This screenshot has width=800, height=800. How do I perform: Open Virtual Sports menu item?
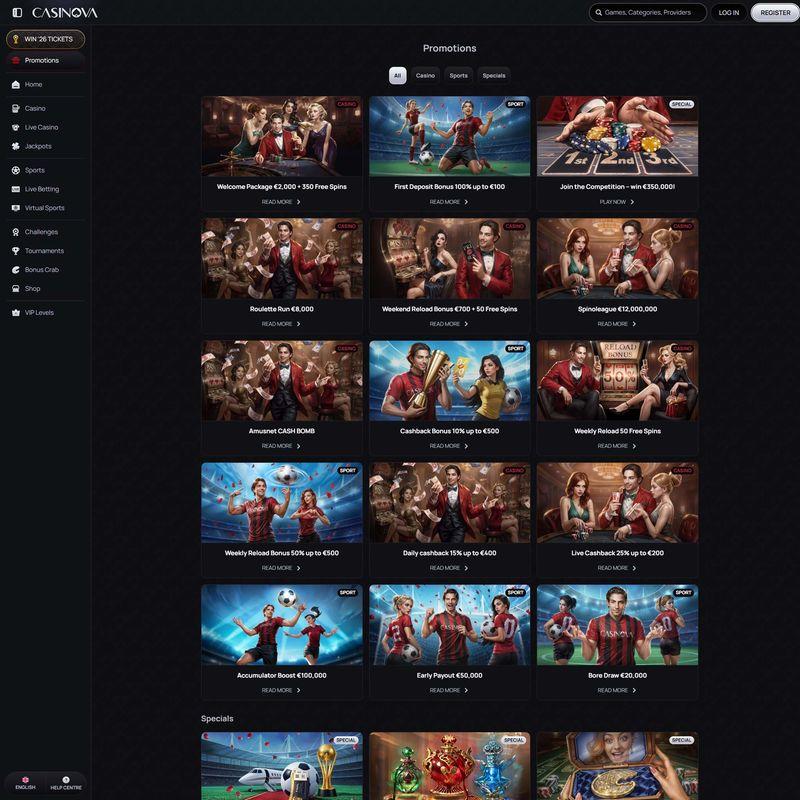point(46,208)
